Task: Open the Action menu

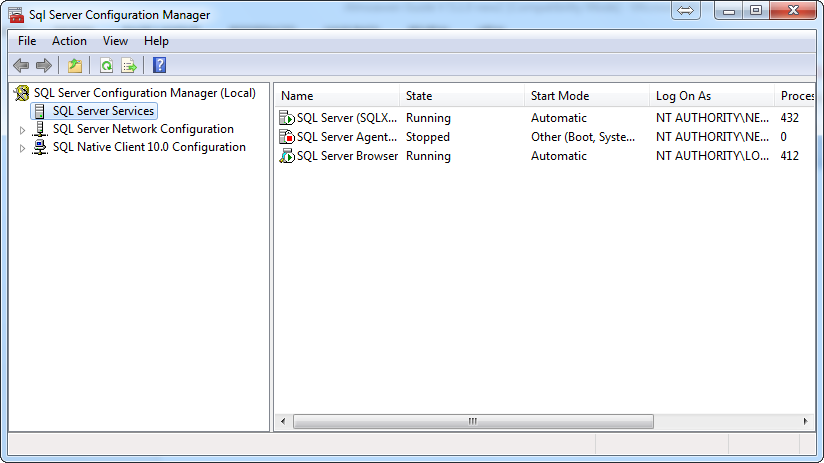Action: [69, 41]
